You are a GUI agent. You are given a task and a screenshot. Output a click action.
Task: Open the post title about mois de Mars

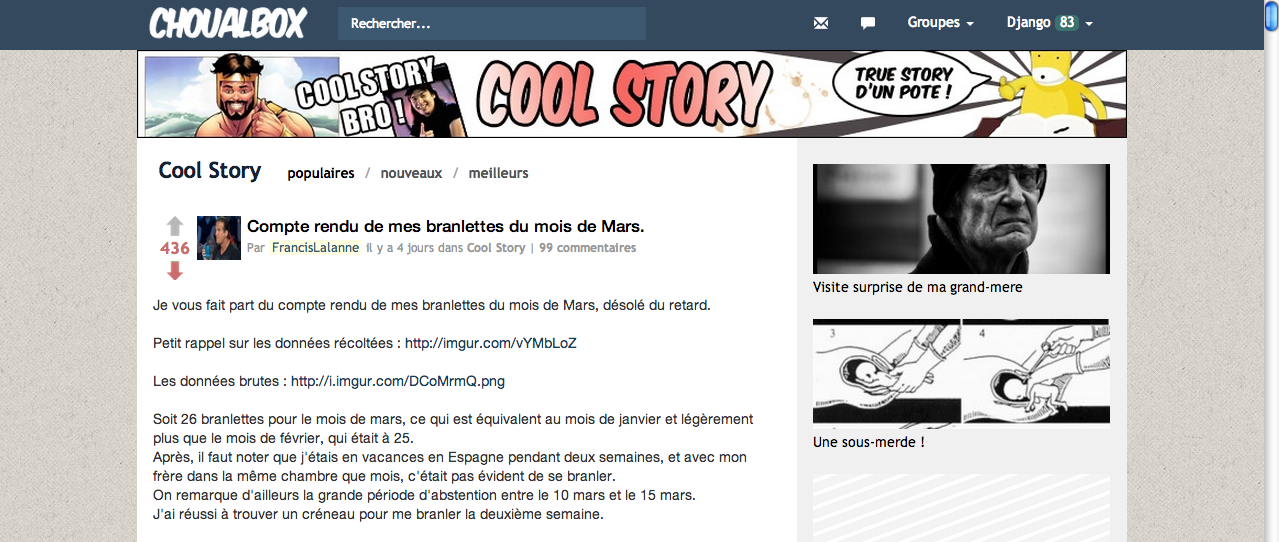[445, 226]
